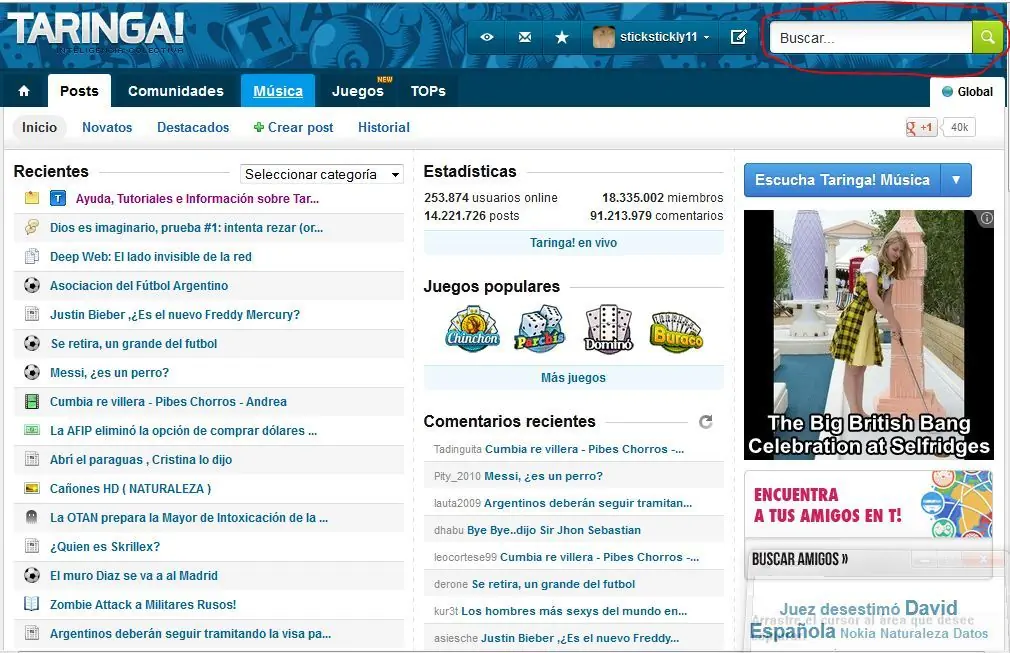Click the soccer ball icon beside Messi post
Viewport: 1010px width, 653px height.
tap(32, 372)
